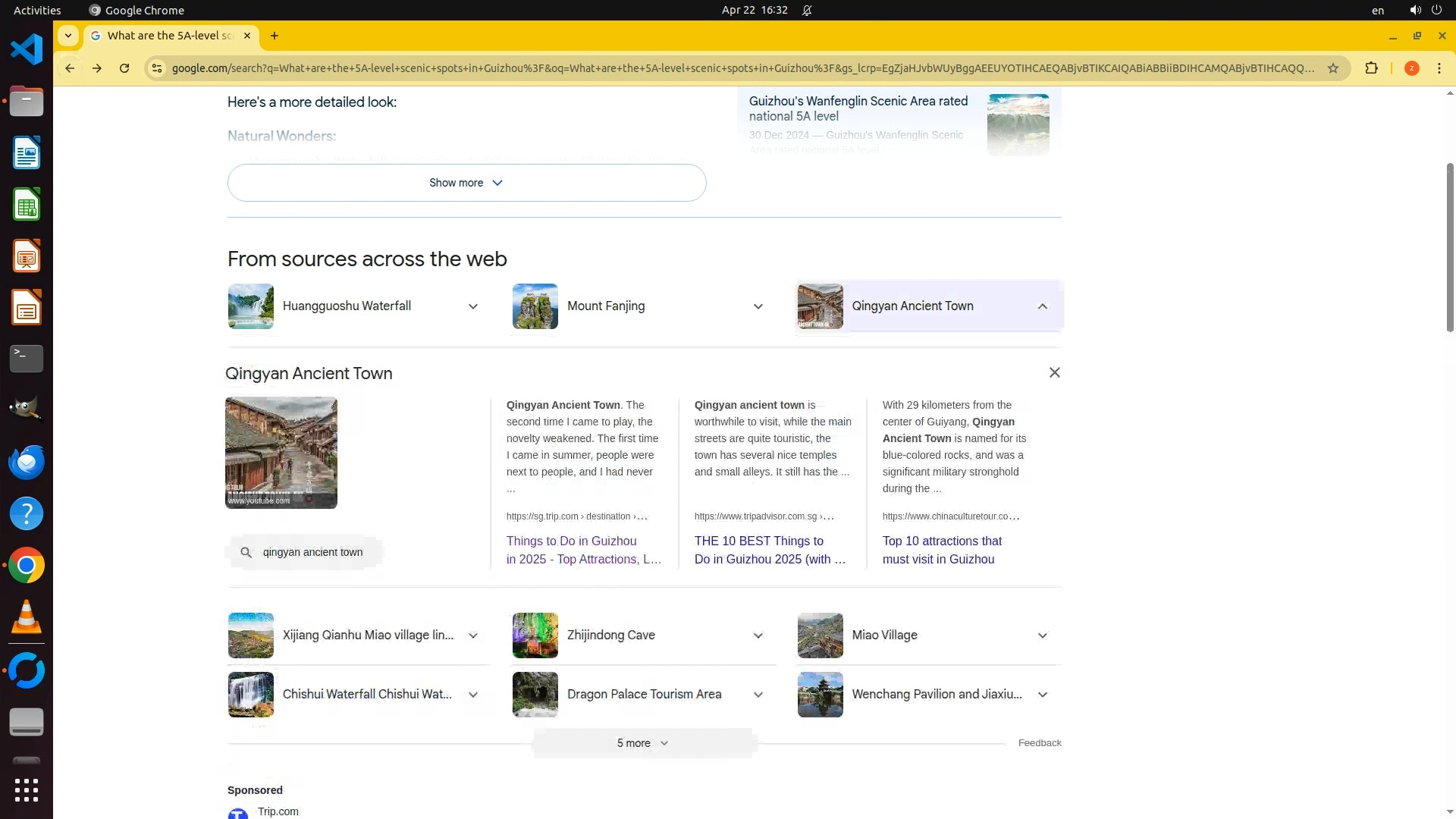This screenshot has width=1456, height=819.
Task: Reload the page with refresh icon
Action: coord(124,68)
